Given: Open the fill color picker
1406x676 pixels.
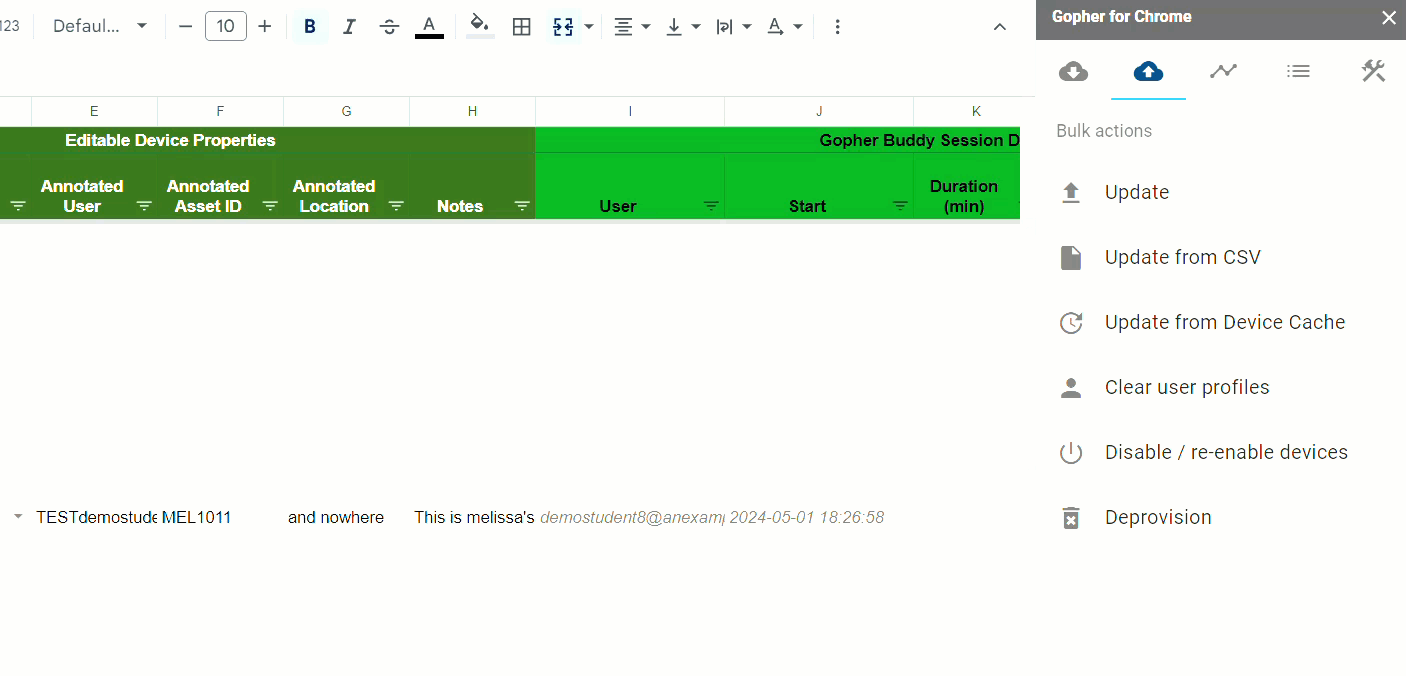Looking at the screenshot, I should pyautogui.click(x=480, y=26).
